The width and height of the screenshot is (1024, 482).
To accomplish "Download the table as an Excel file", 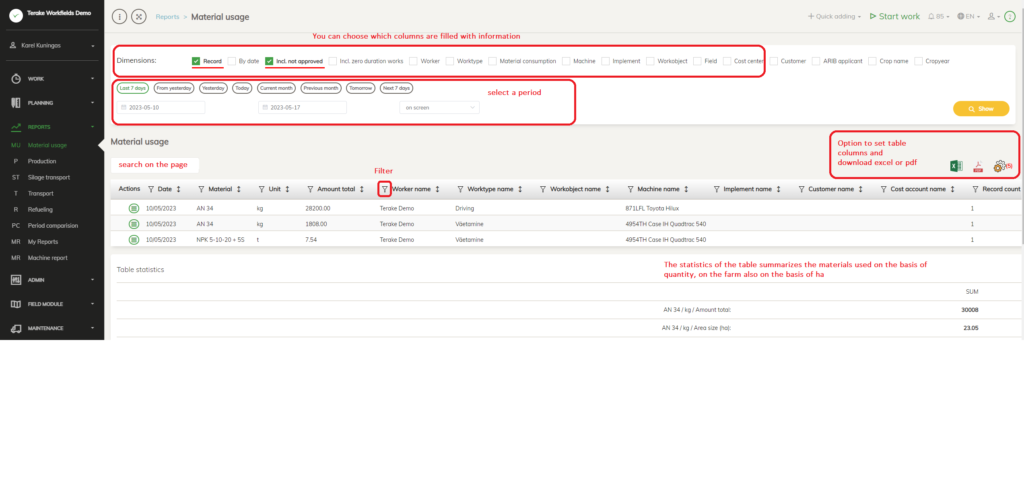I will (x=956, y=166).
